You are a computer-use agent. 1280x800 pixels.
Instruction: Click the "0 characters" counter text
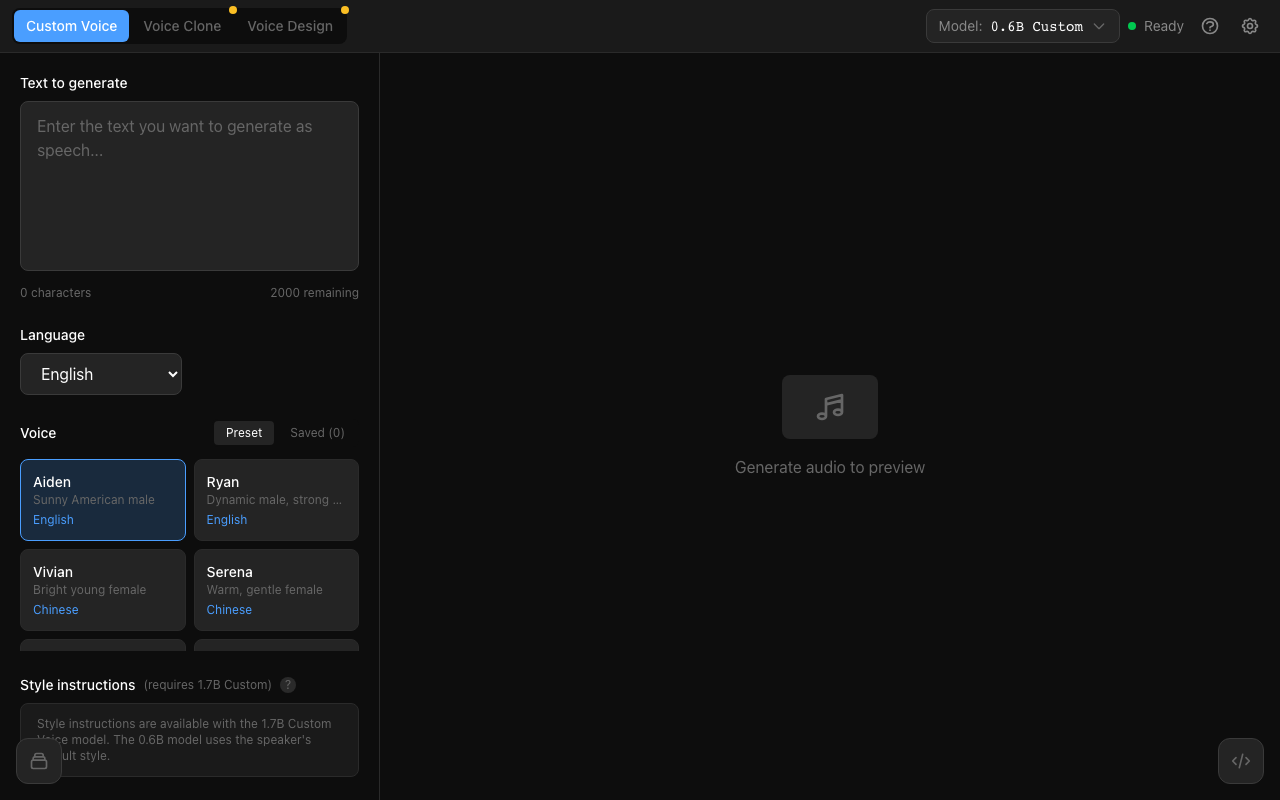55,293
